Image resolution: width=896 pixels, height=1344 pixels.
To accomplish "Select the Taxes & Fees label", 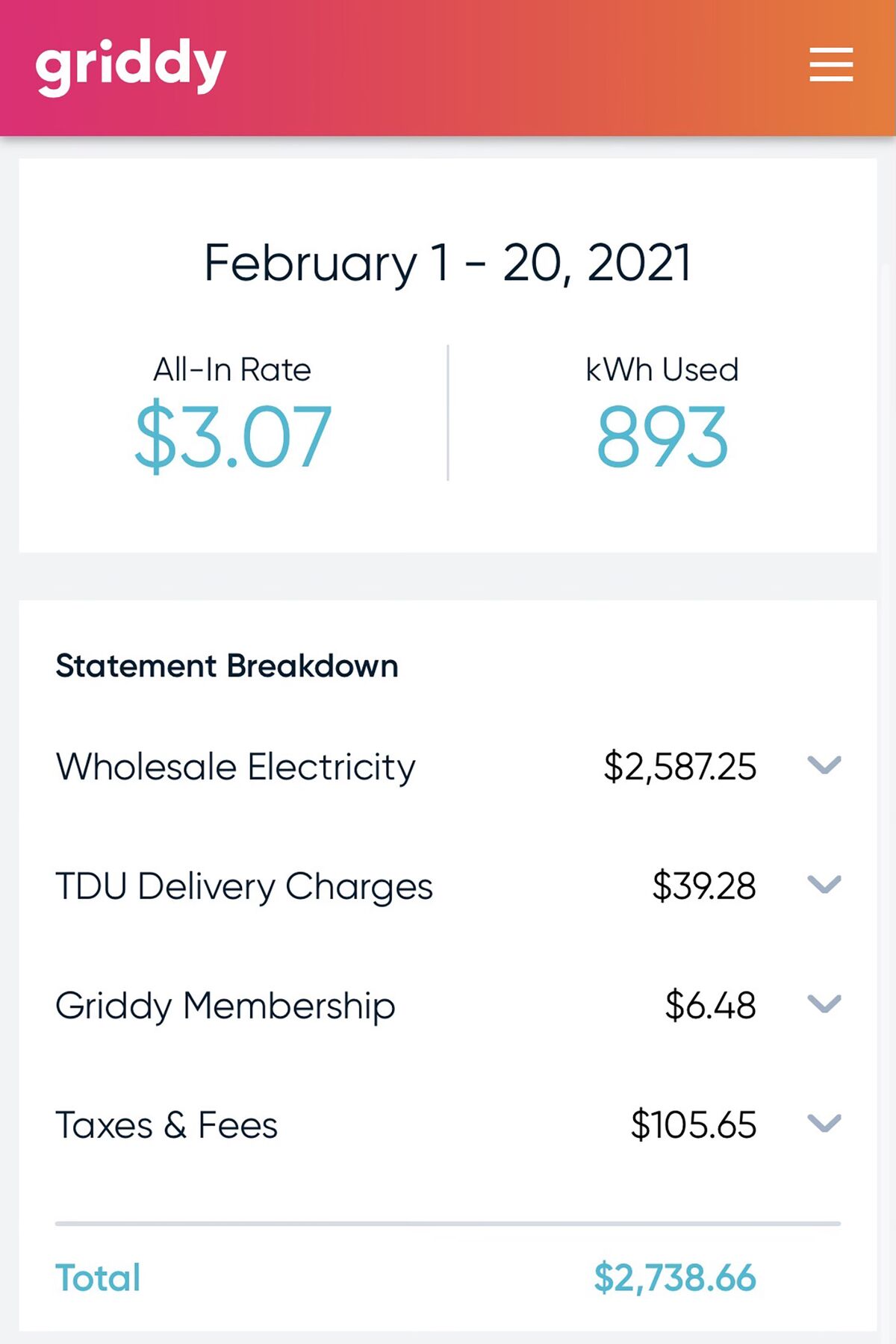I will [x=167, y=1125].
